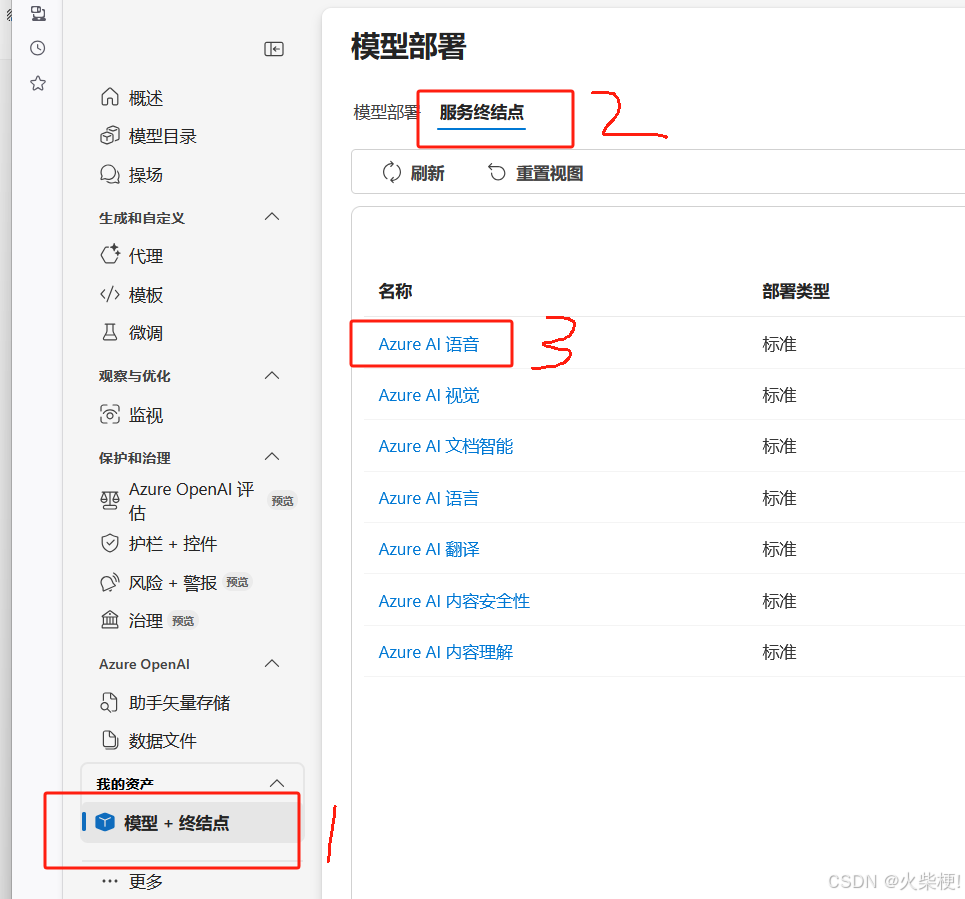The width and height of the screenshot is (965, 899).
Task: Collapse the 生成和自定义 section
Action: click(271, 217)
